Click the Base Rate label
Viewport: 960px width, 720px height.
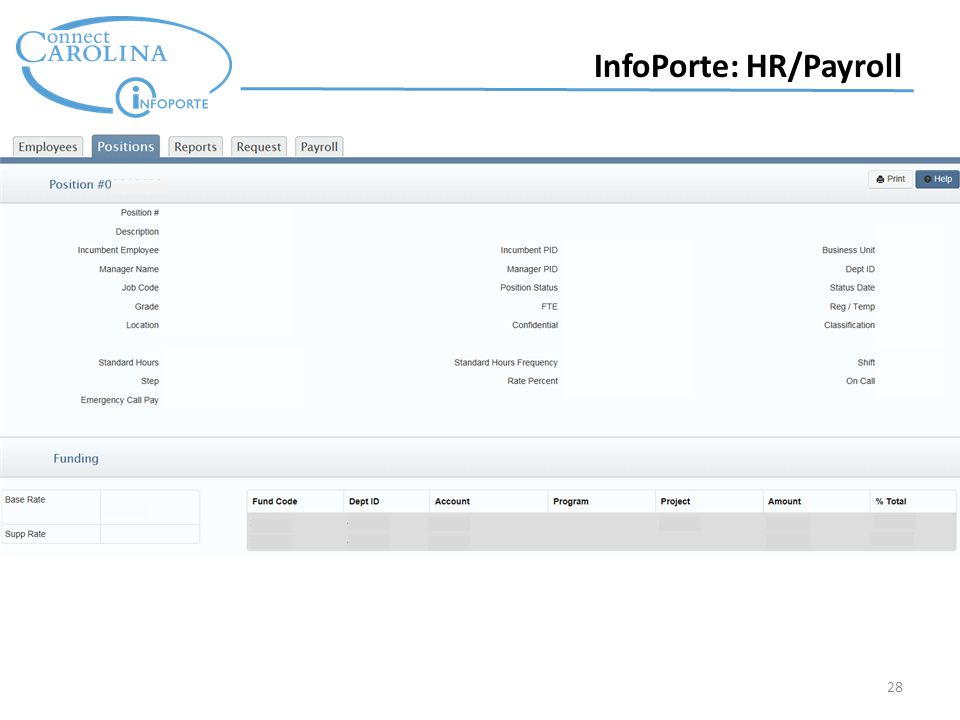(25, 500)
